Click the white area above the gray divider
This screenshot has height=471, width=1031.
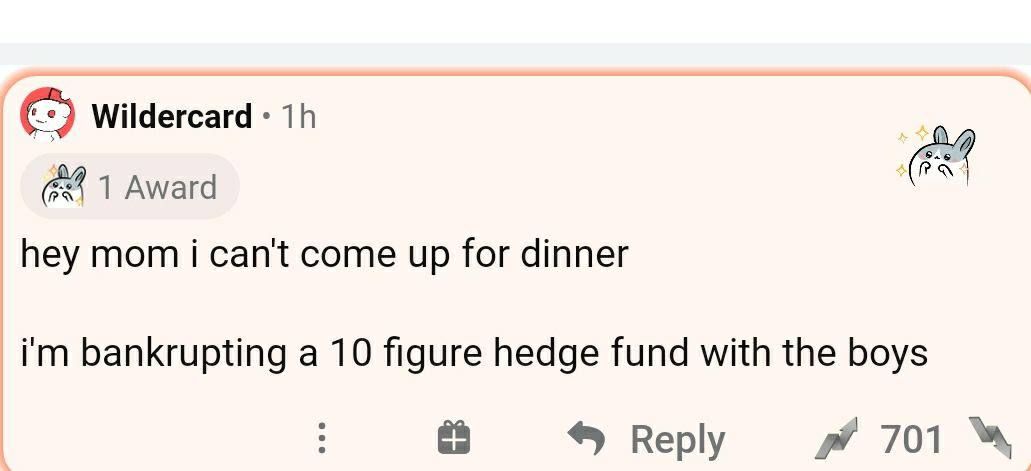[516, 21]
